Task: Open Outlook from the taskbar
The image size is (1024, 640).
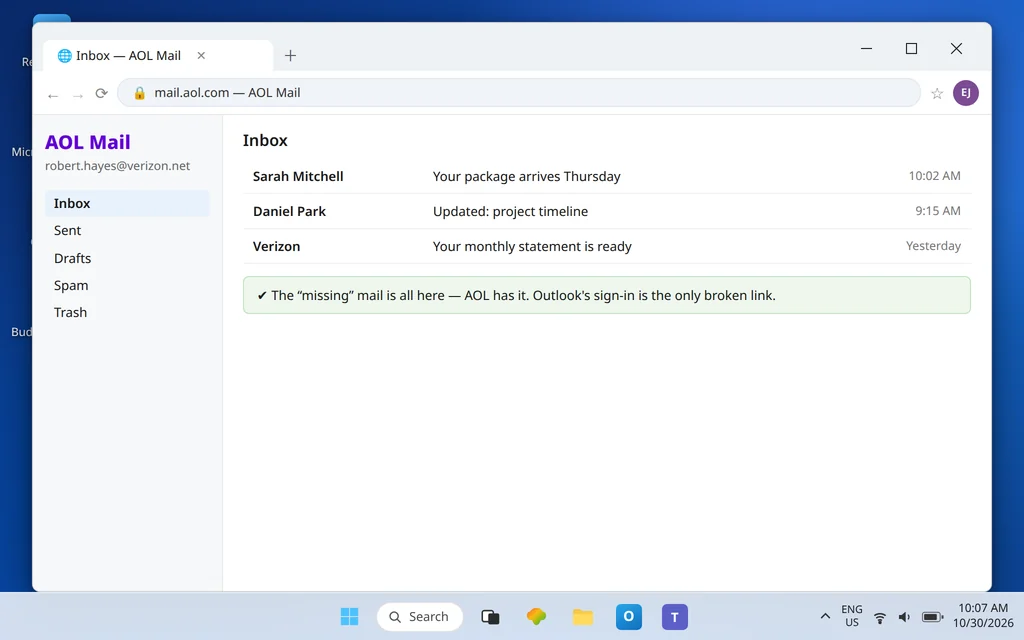Action: point(628,616)
